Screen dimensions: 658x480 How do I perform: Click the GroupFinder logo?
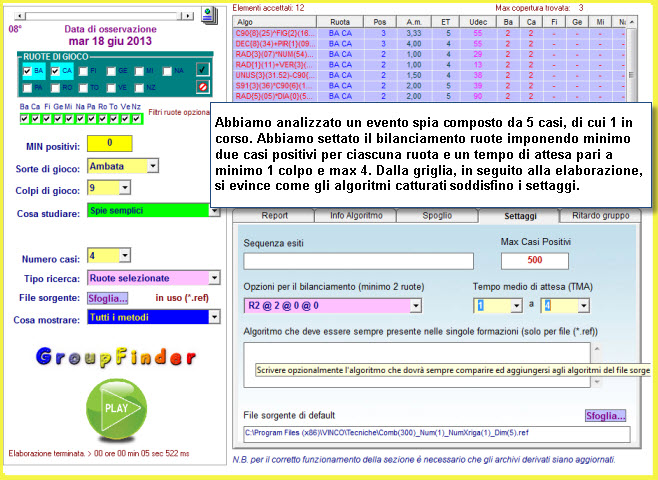[116, 357]
